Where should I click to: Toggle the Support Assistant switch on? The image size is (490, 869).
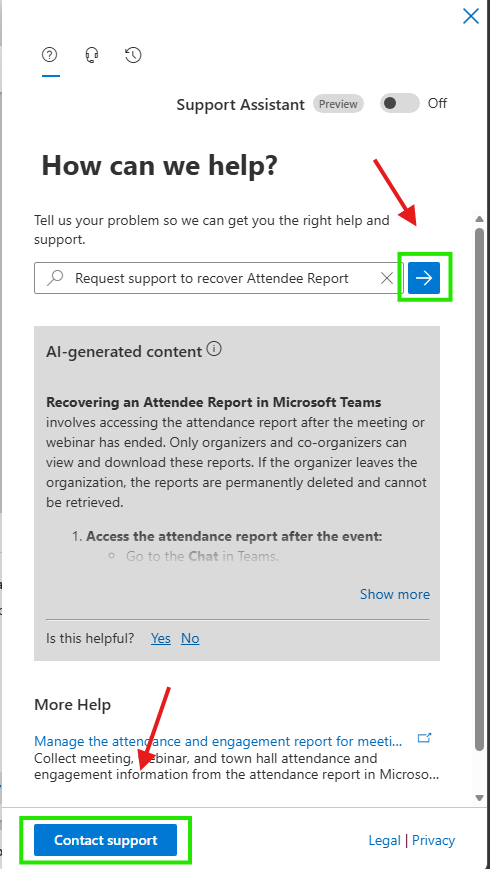click(x=399, y=104)
